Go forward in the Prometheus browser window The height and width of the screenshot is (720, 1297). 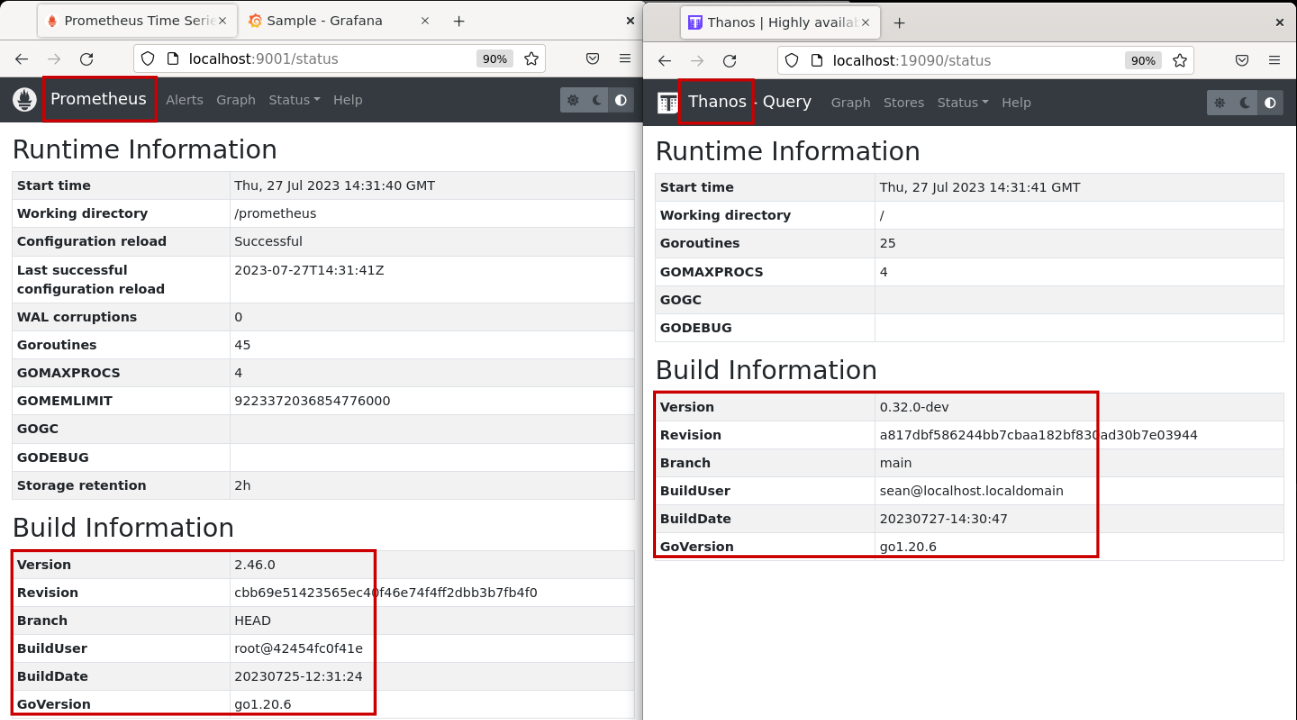(54, 59)
